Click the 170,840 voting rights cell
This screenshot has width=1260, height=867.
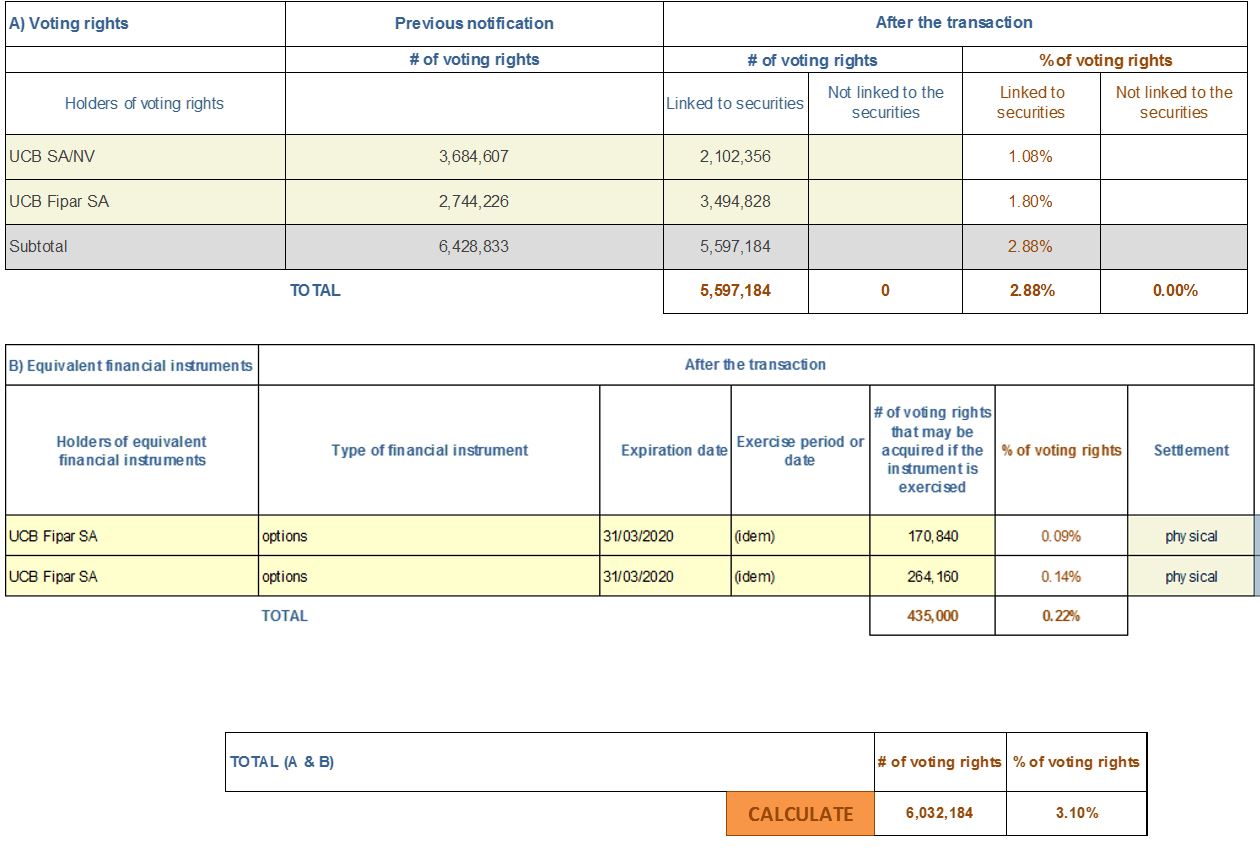click(932, 536)
